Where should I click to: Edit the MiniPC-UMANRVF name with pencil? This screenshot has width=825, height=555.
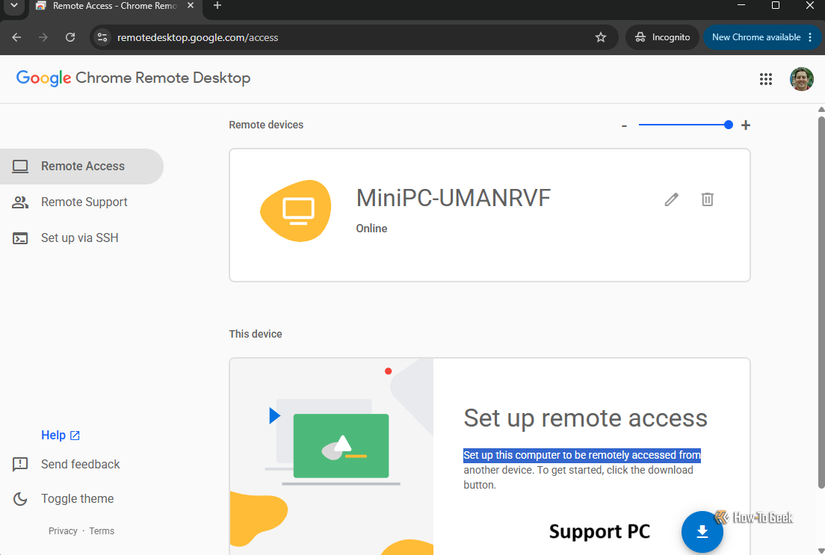click(x=671, y=199)
